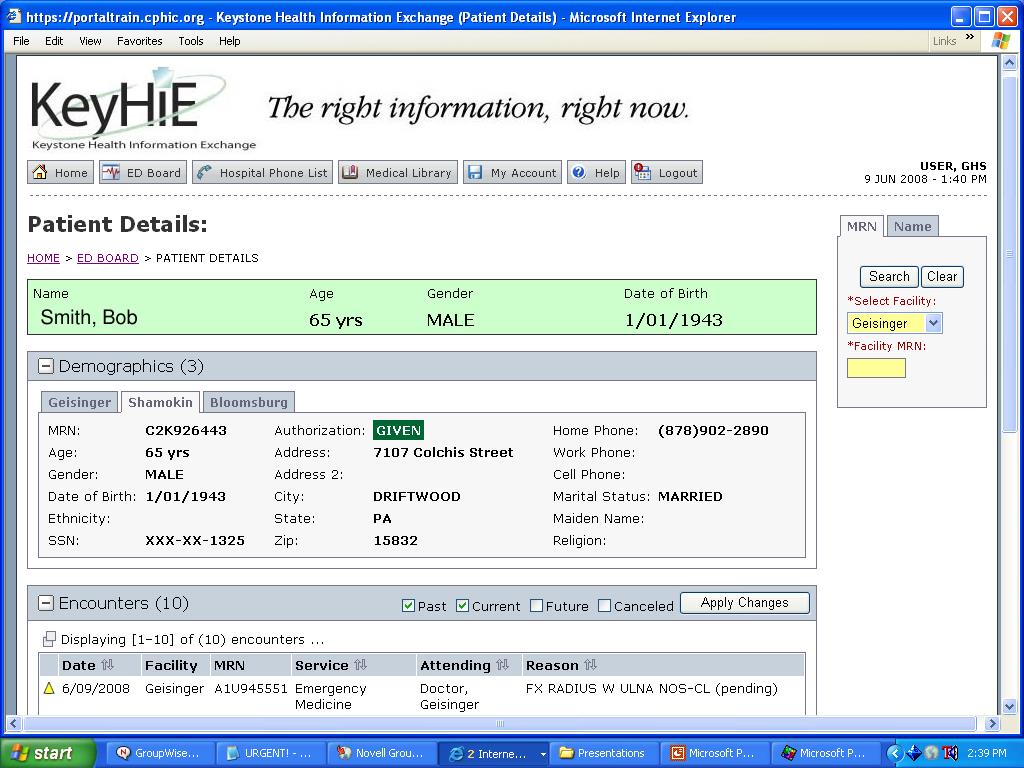1024x768 pixels.
Task: Click the horizontal scrollbar thumb
Action: (x=500, y=724)
